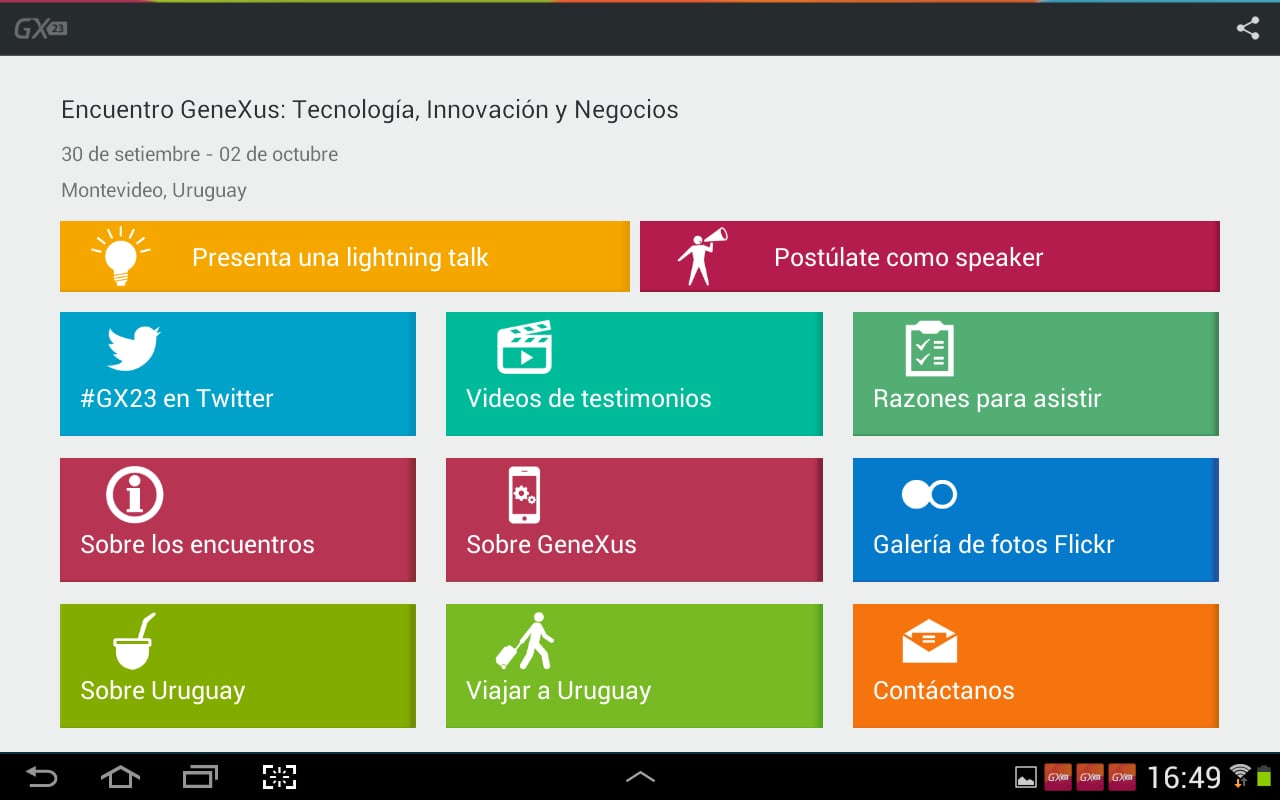The width and height of the screenshot is (1280, 800).
Task: Open 'Postúlate como speaker' label
Action: point(908,257)
